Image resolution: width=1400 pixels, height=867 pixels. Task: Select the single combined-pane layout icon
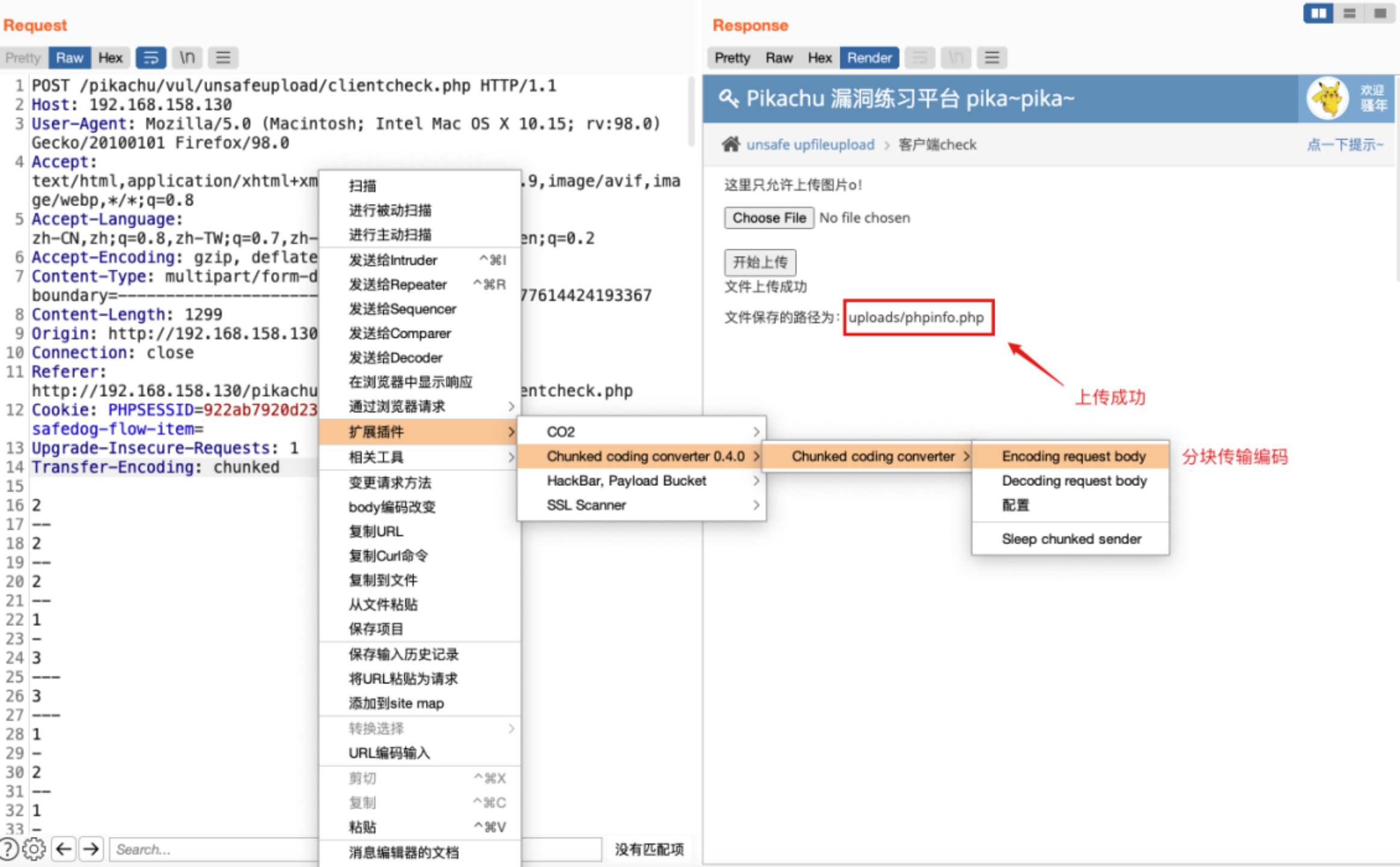1380,13
